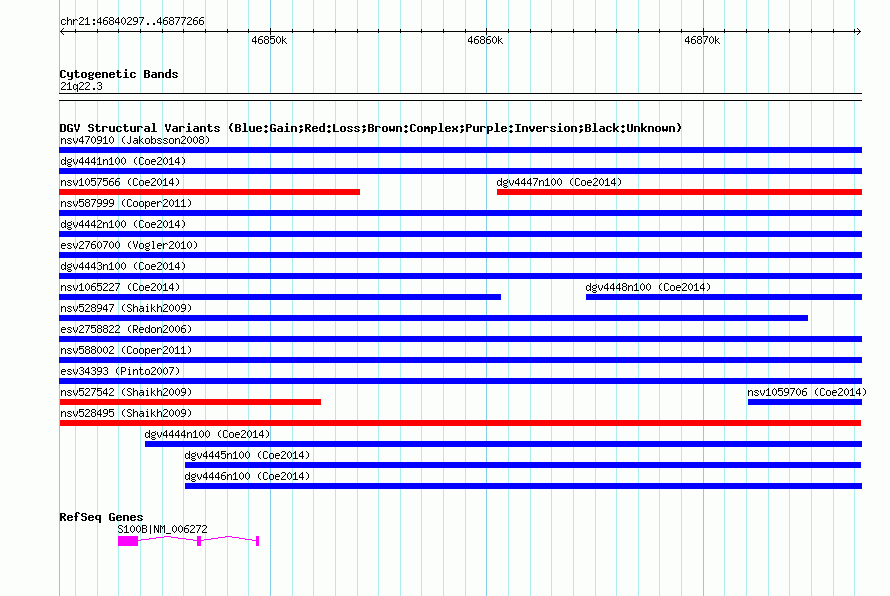
Task: Select the short blue nsv1059706 bar
Action: tap(805, 402)
